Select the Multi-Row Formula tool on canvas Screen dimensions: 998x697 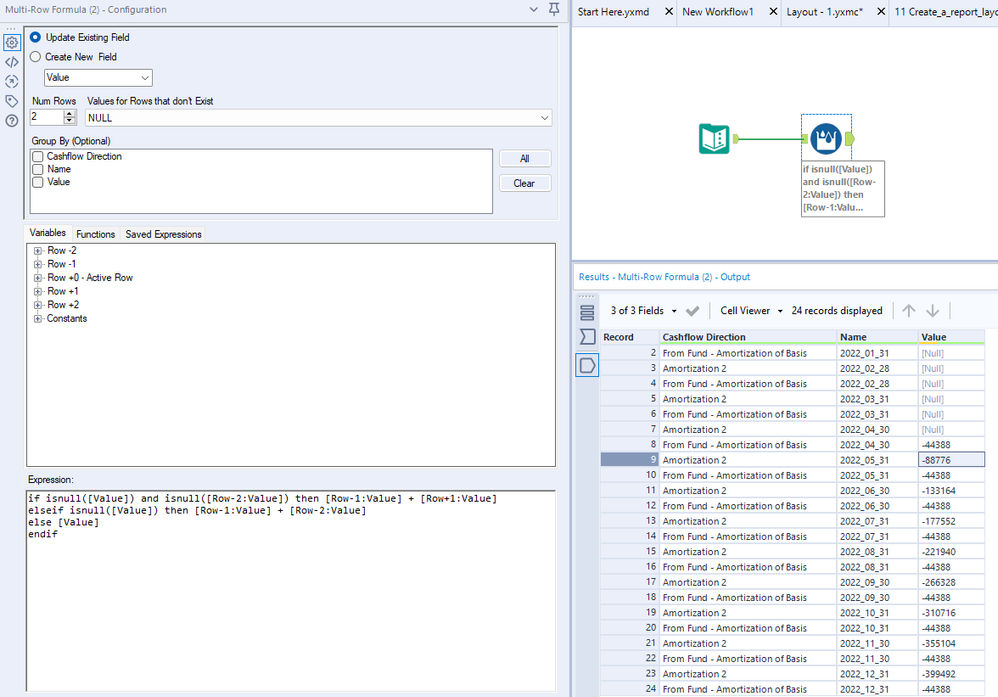click(x=826, y=138)
